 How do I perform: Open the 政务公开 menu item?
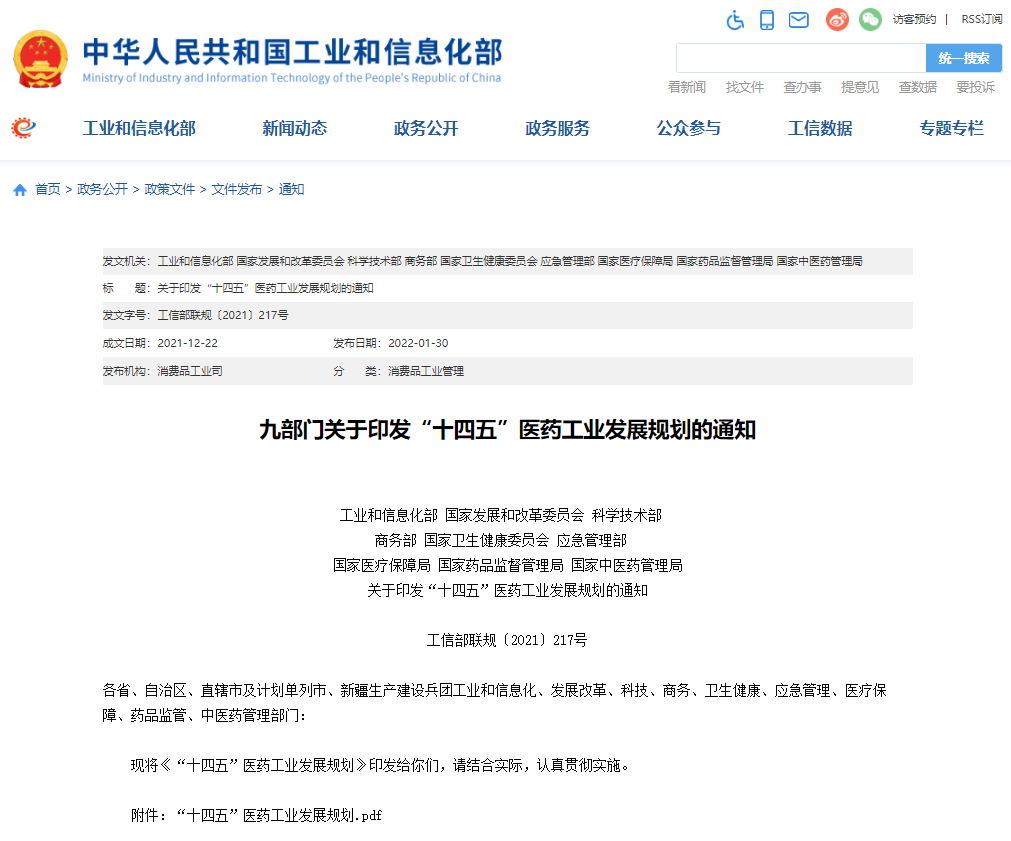[x=426, y=128]
